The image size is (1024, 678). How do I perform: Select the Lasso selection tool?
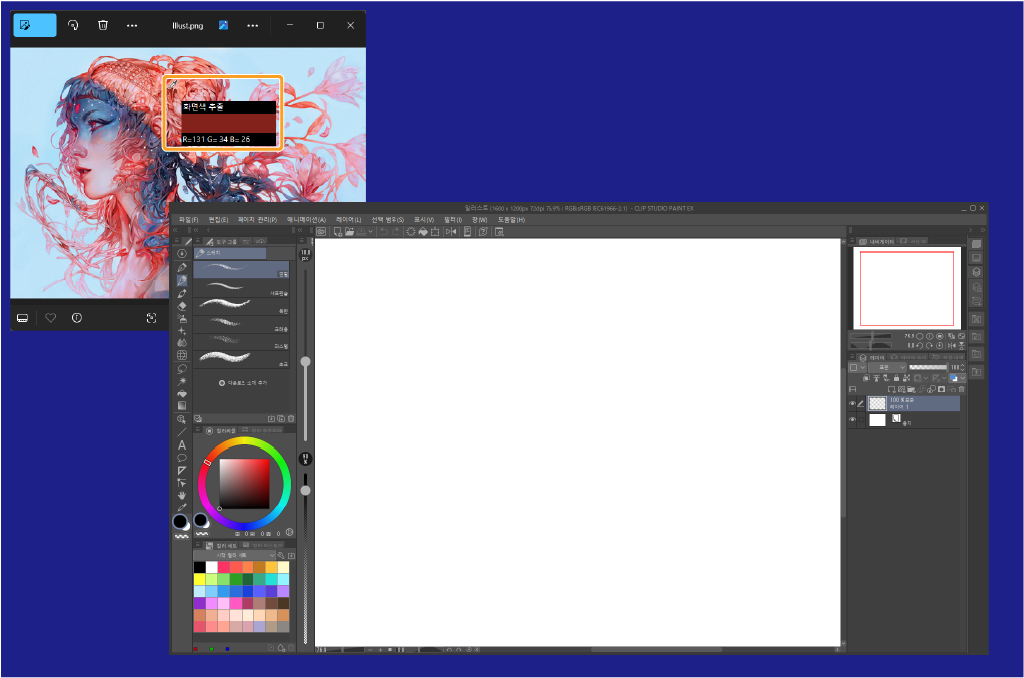(182, 368)
